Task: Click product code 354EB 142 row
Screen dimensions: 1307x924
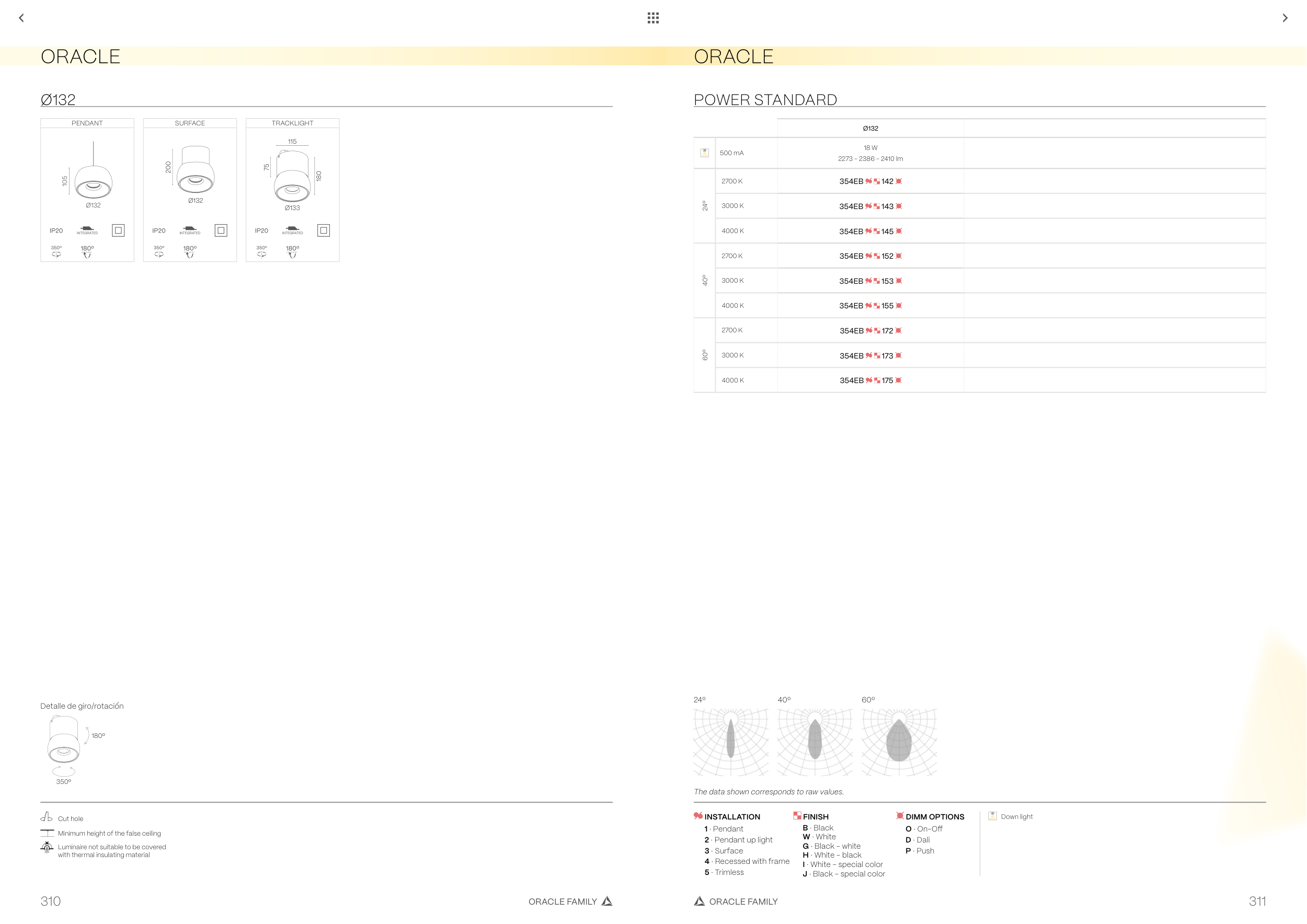Action: [x=870, y=181]
